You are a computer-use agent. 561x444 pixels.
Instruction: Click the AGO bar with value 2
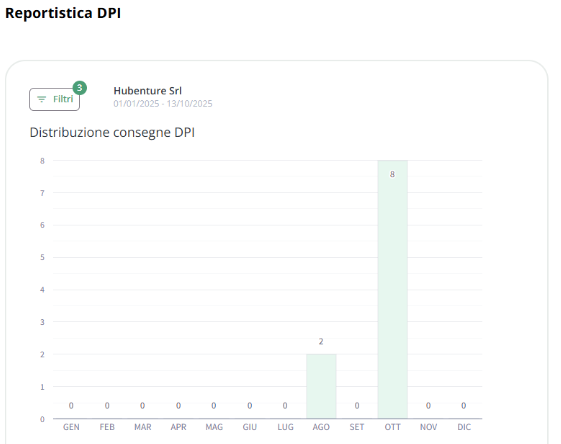pos(321,386)
